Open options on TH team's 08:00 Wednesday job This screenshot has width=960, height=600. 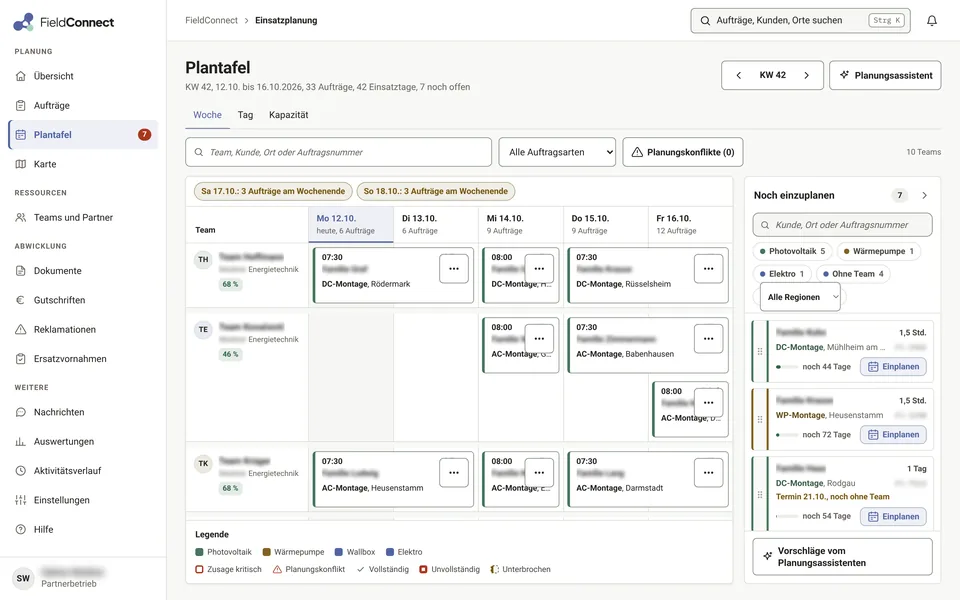[539, 269]
